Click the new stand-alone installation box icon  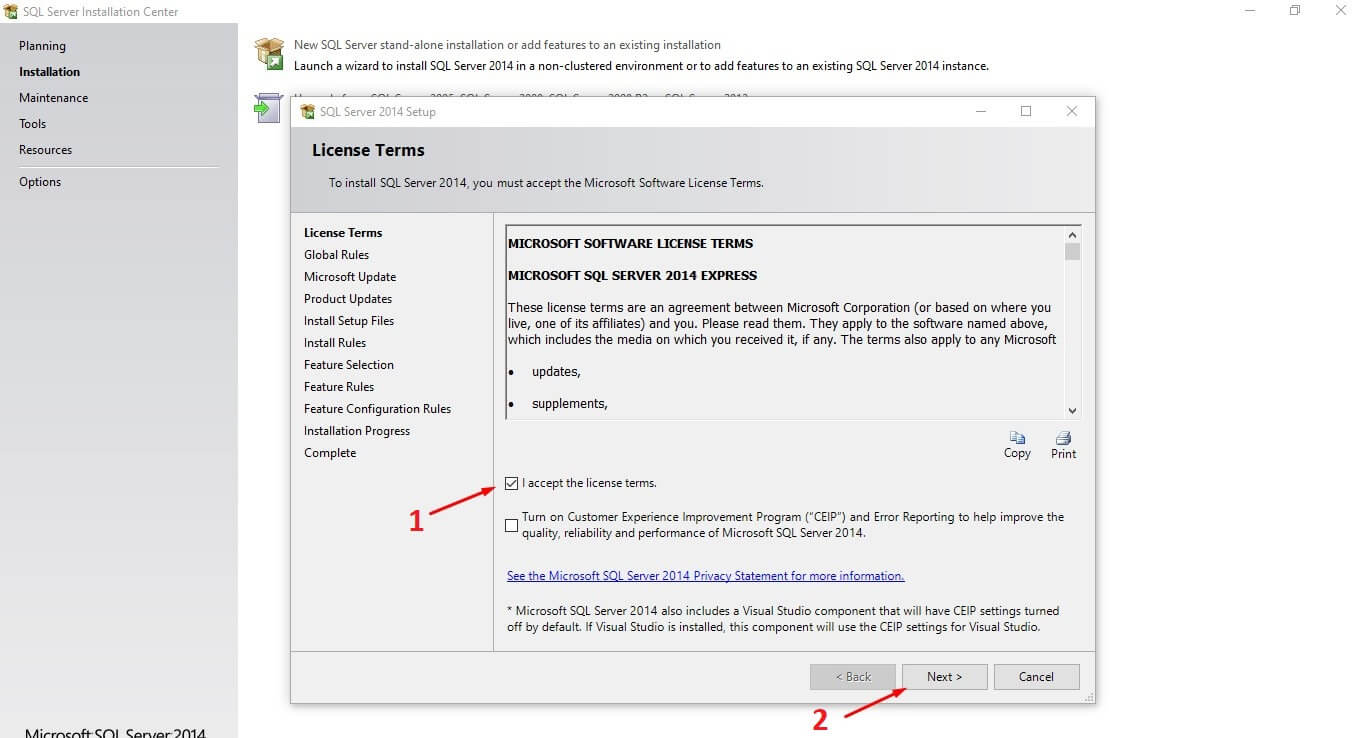click(269, 53)
